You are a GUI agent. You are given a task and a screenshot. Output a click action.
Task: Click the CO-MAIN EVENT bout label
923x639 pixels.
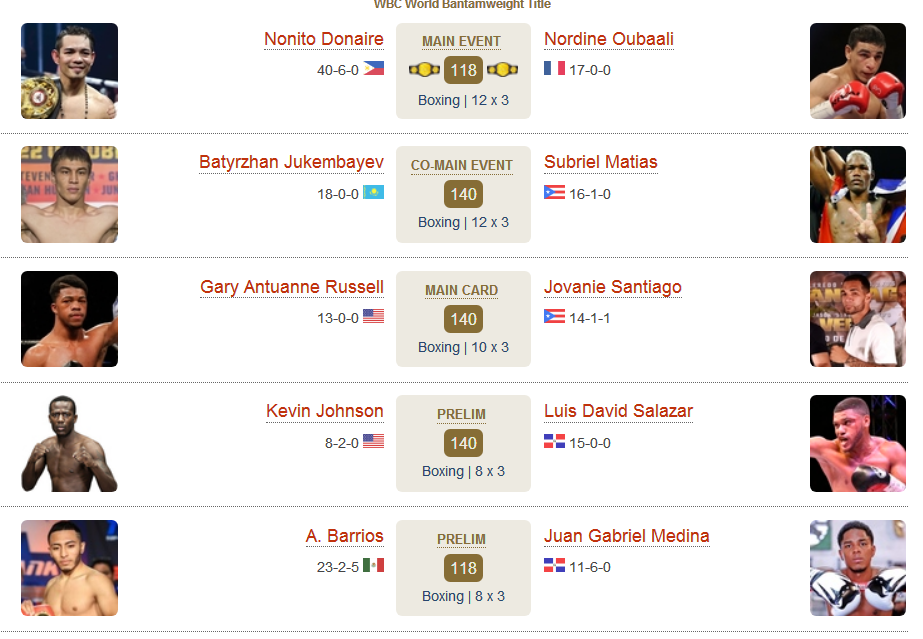(x=462, y=165)
